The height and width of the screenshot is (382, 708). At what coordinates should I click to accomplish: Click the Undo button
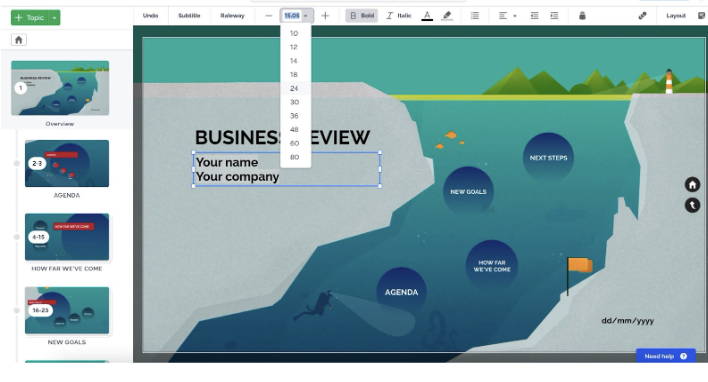(150, 16)
